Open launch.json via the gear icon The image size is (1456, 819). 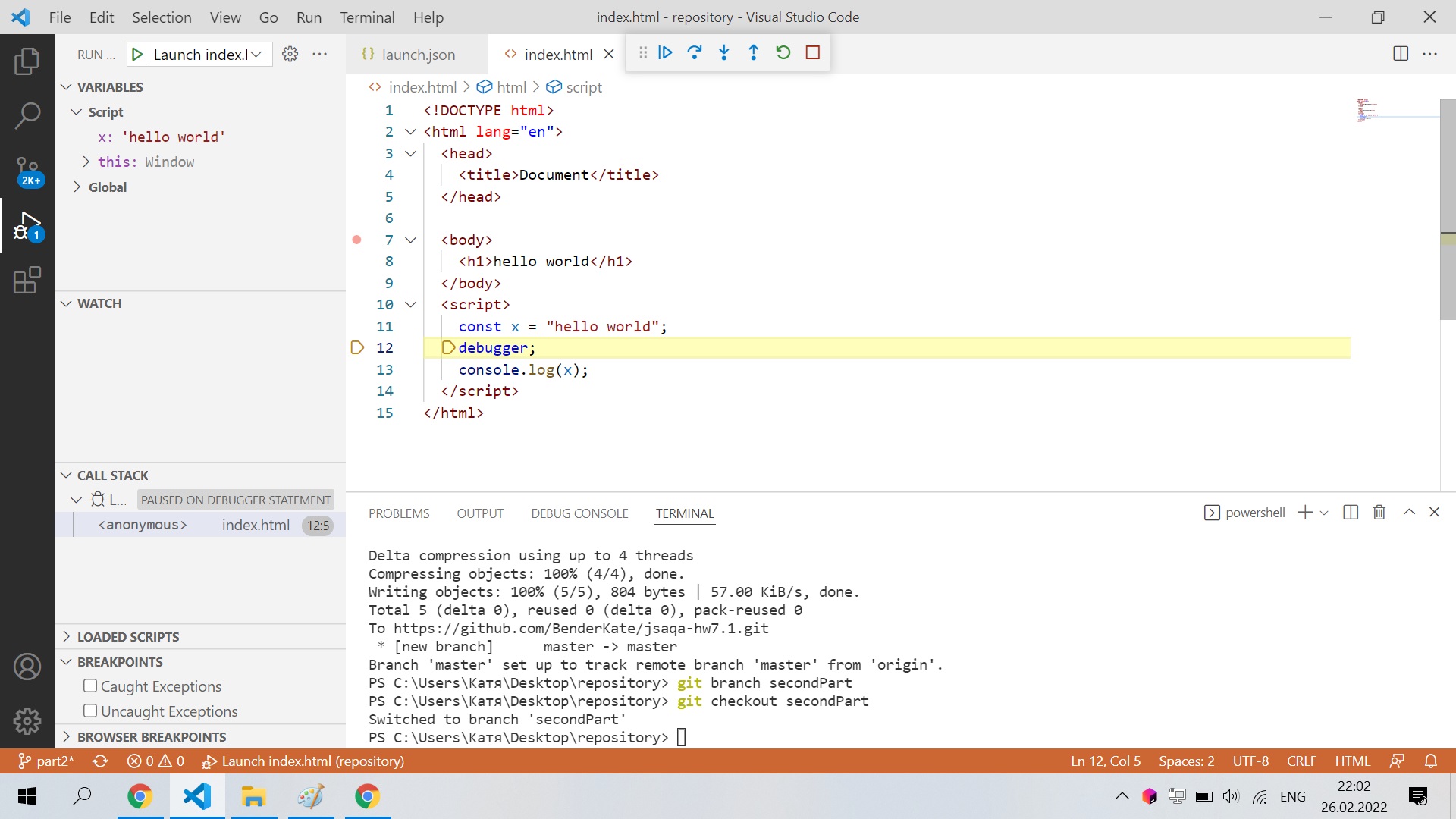click(x=290, y=54)
